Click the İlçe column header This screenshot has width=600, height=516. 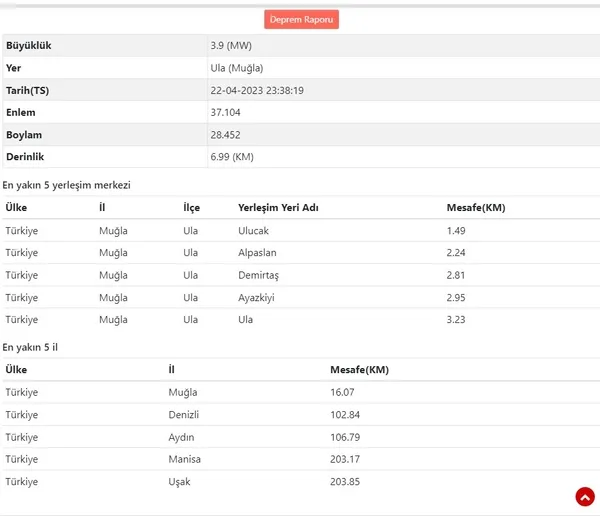point(191,207)
